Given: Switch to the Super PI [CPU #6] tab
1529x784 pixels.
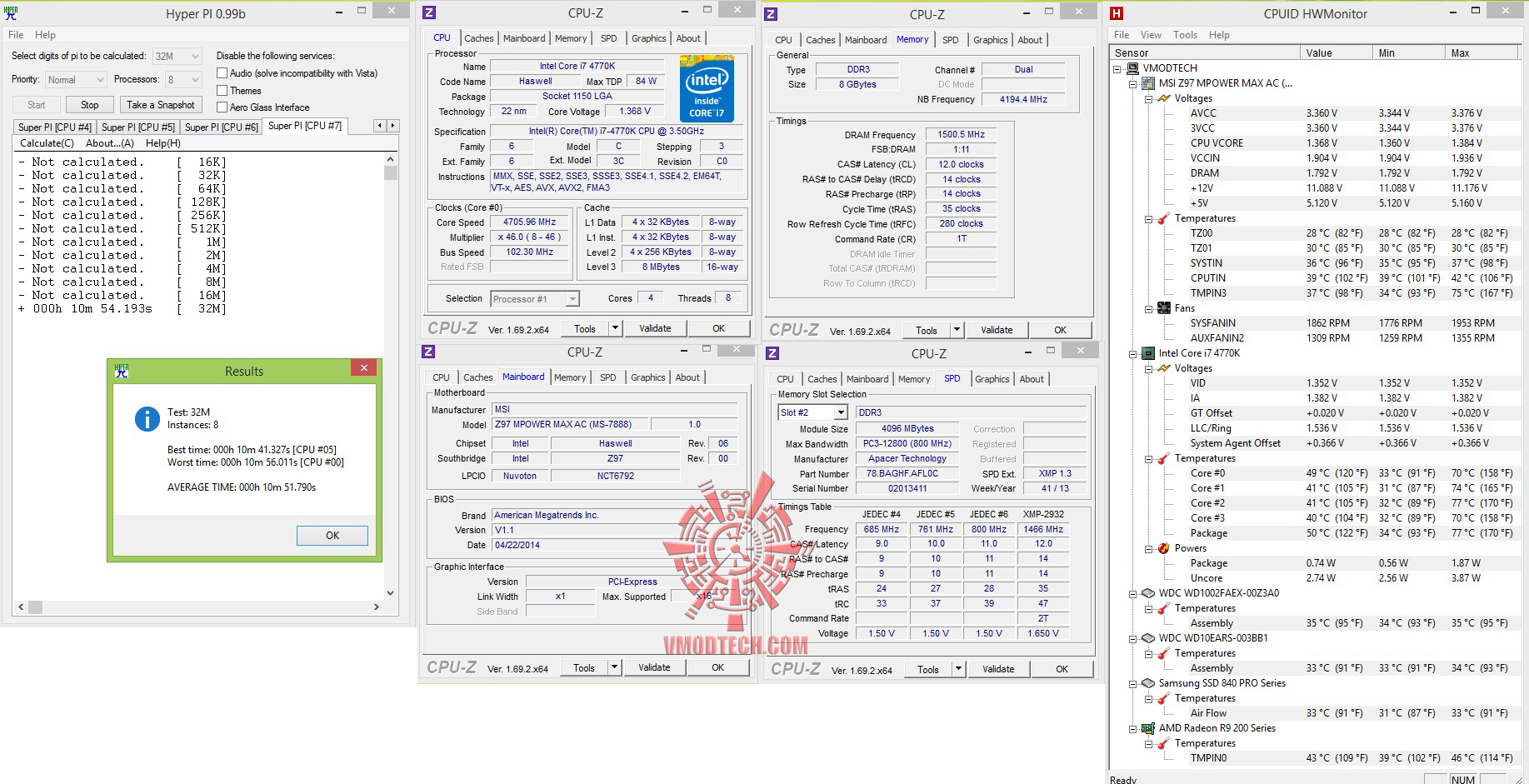Looking at the screenshot, I should tap(222, 127).
